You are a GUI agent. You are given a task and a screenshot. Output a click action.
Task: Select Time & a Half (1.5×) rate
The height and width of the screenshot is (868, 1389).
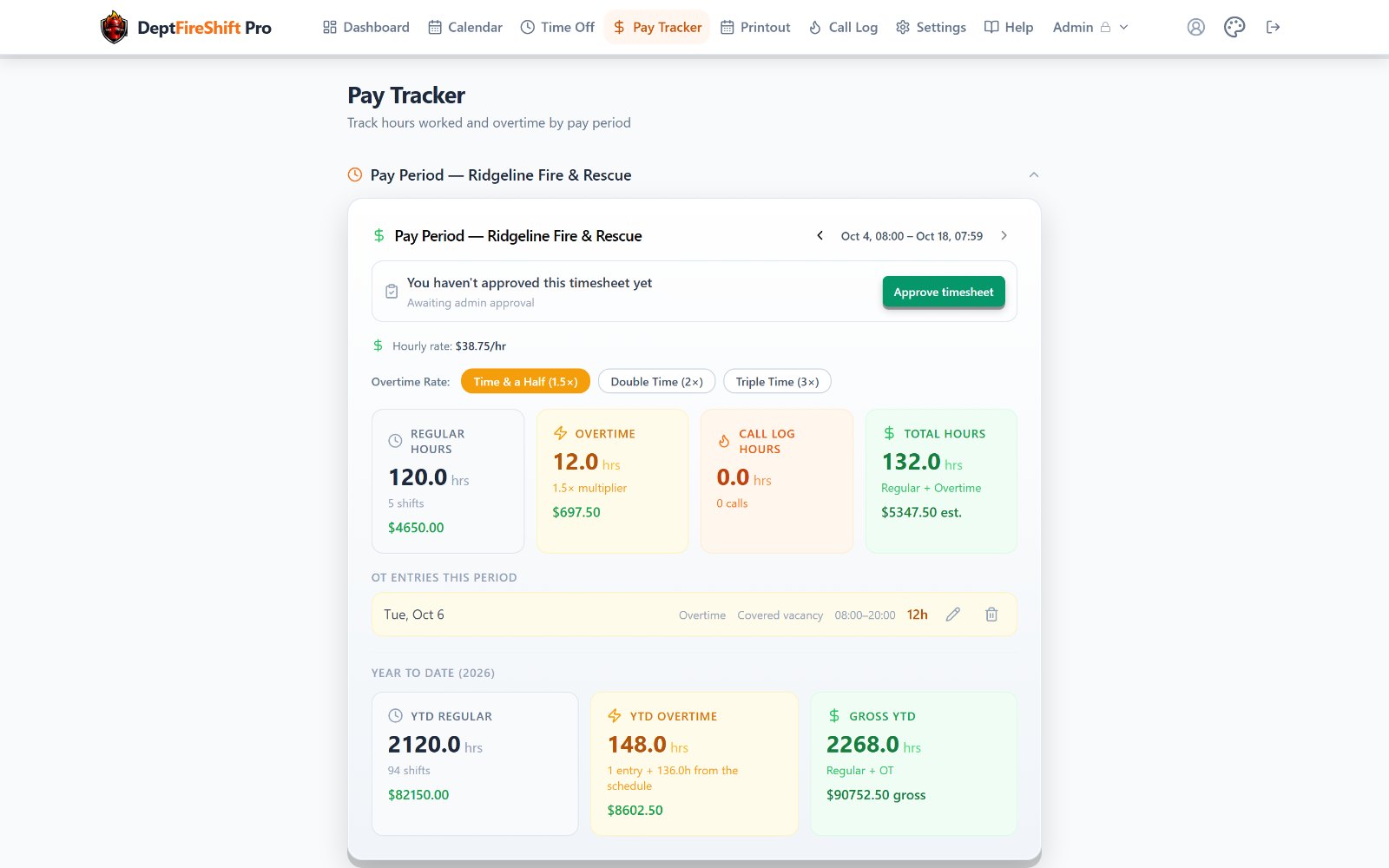525,381
